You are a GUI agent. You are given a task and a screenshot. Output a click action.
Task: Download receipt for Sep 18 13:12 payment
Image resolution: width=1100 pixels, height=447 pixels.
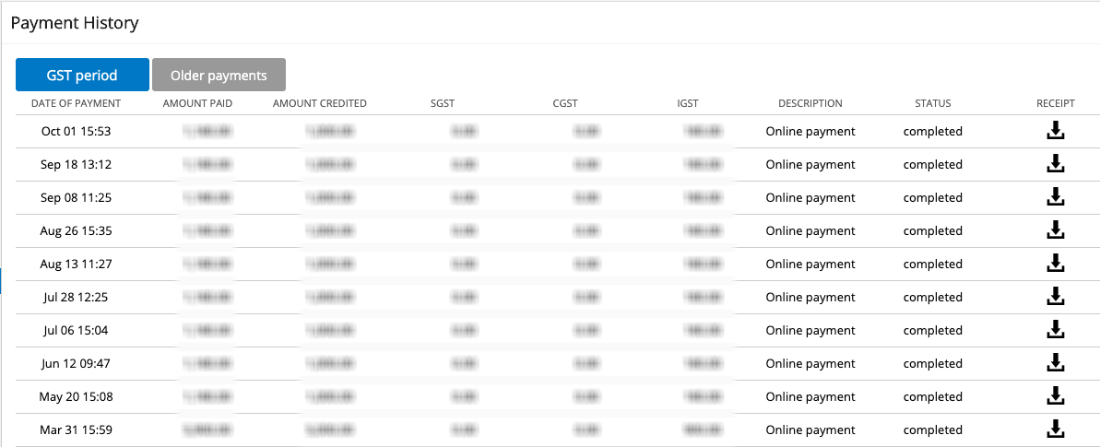click(x=1055, y=164)
